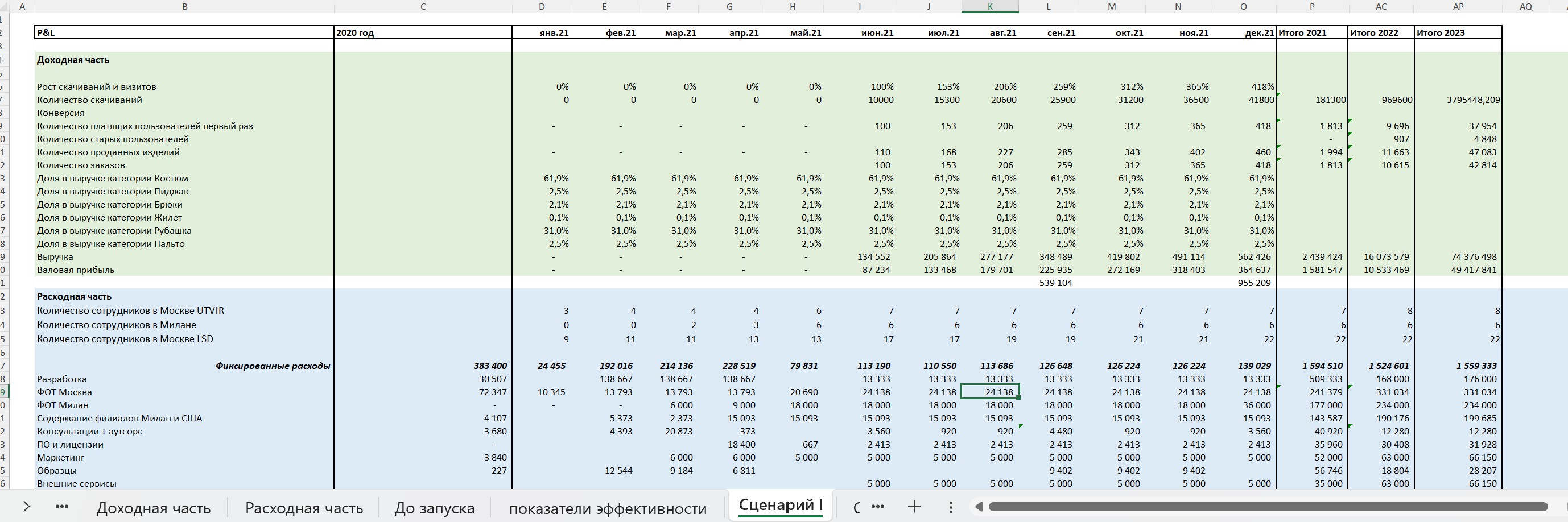This screenshot has height=522, width=1568.
Task: Click the Итого 2023 header cell
Action: click(1458, 33)
